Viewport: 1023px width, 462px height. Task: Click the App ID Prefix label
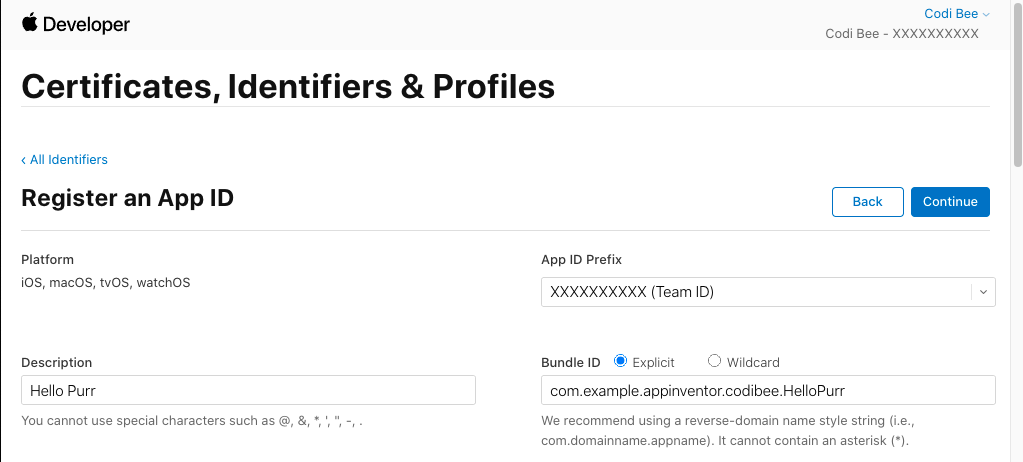point(581,259)
